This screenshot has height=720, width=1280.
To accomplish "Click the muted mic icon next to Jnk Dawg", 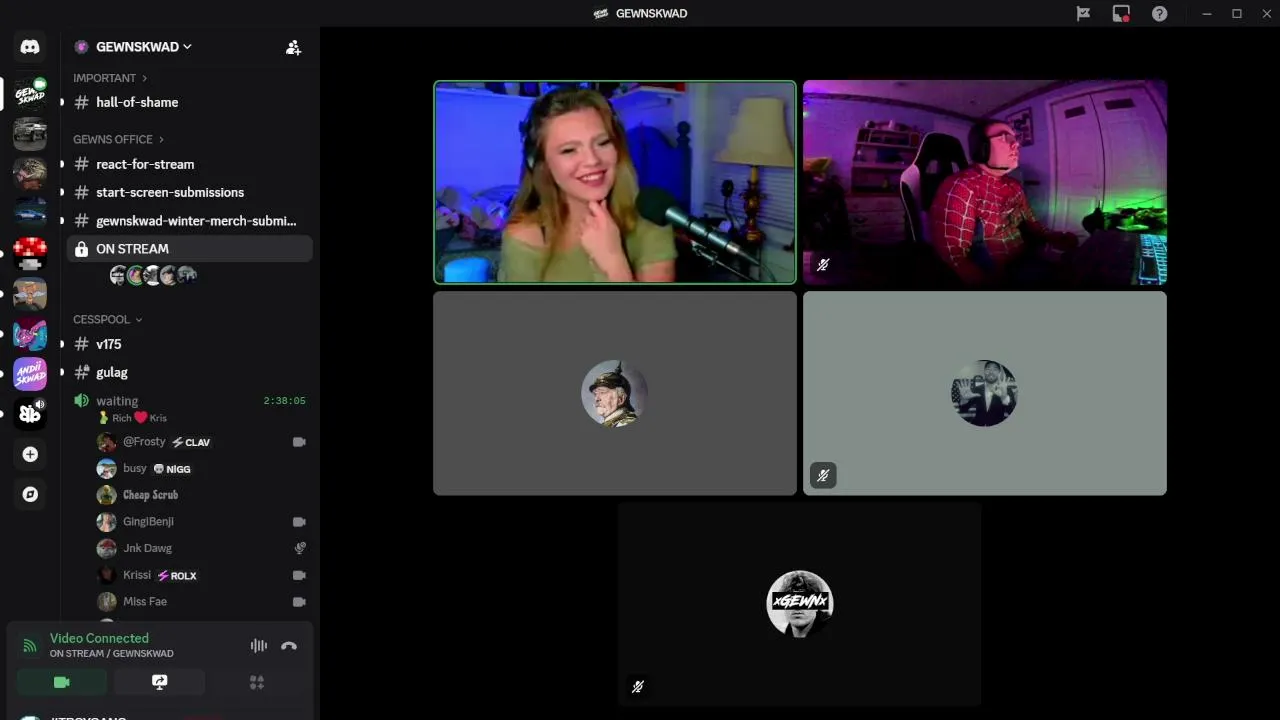I will (x=299, y=548).
